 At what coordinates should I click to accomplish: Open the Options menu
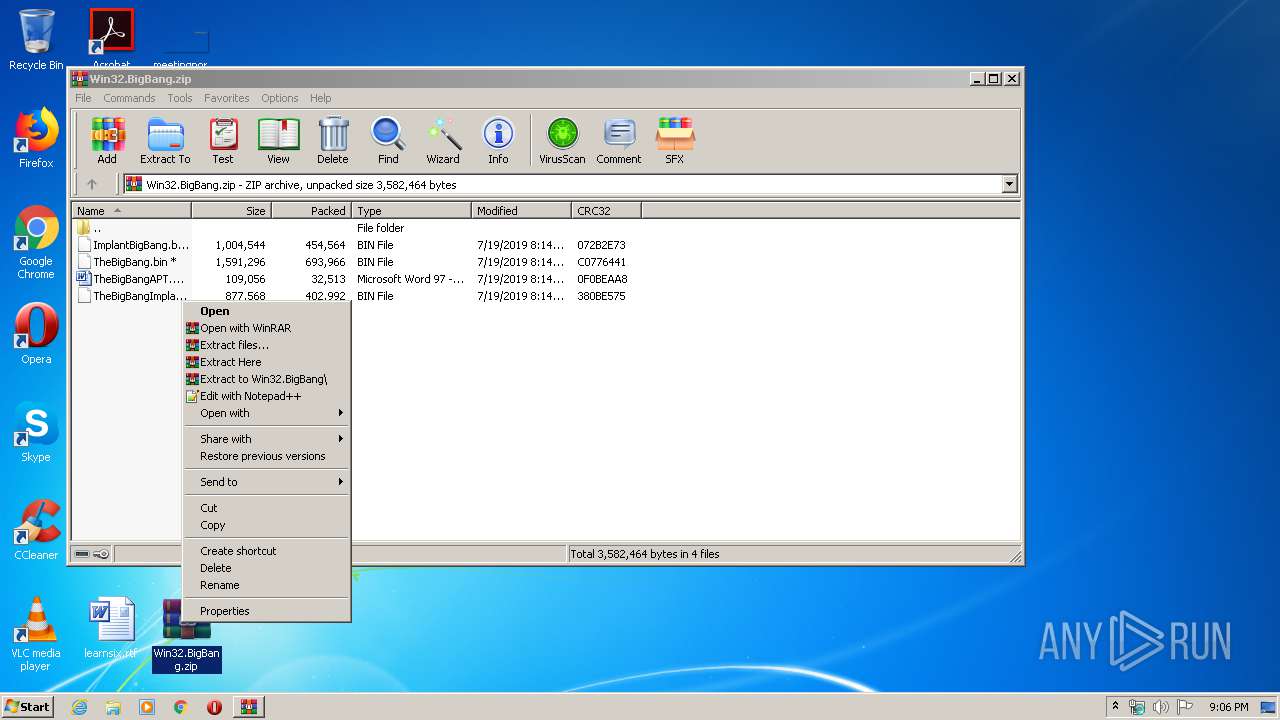tap(280, 98)
